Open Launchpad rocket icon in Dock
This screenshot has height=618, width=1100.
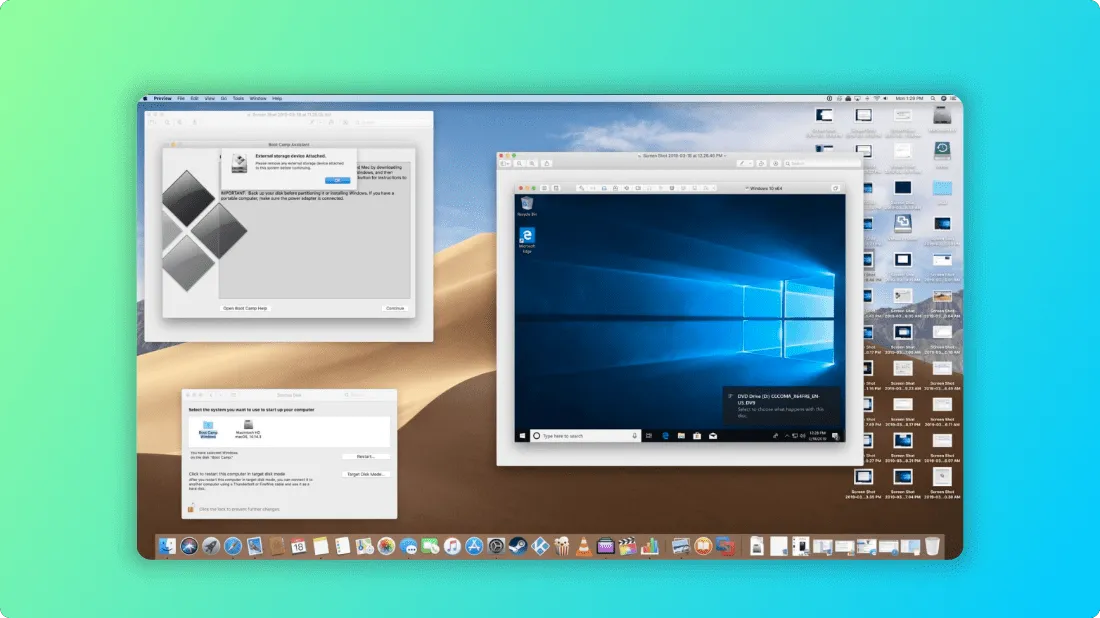pos(210,546)
